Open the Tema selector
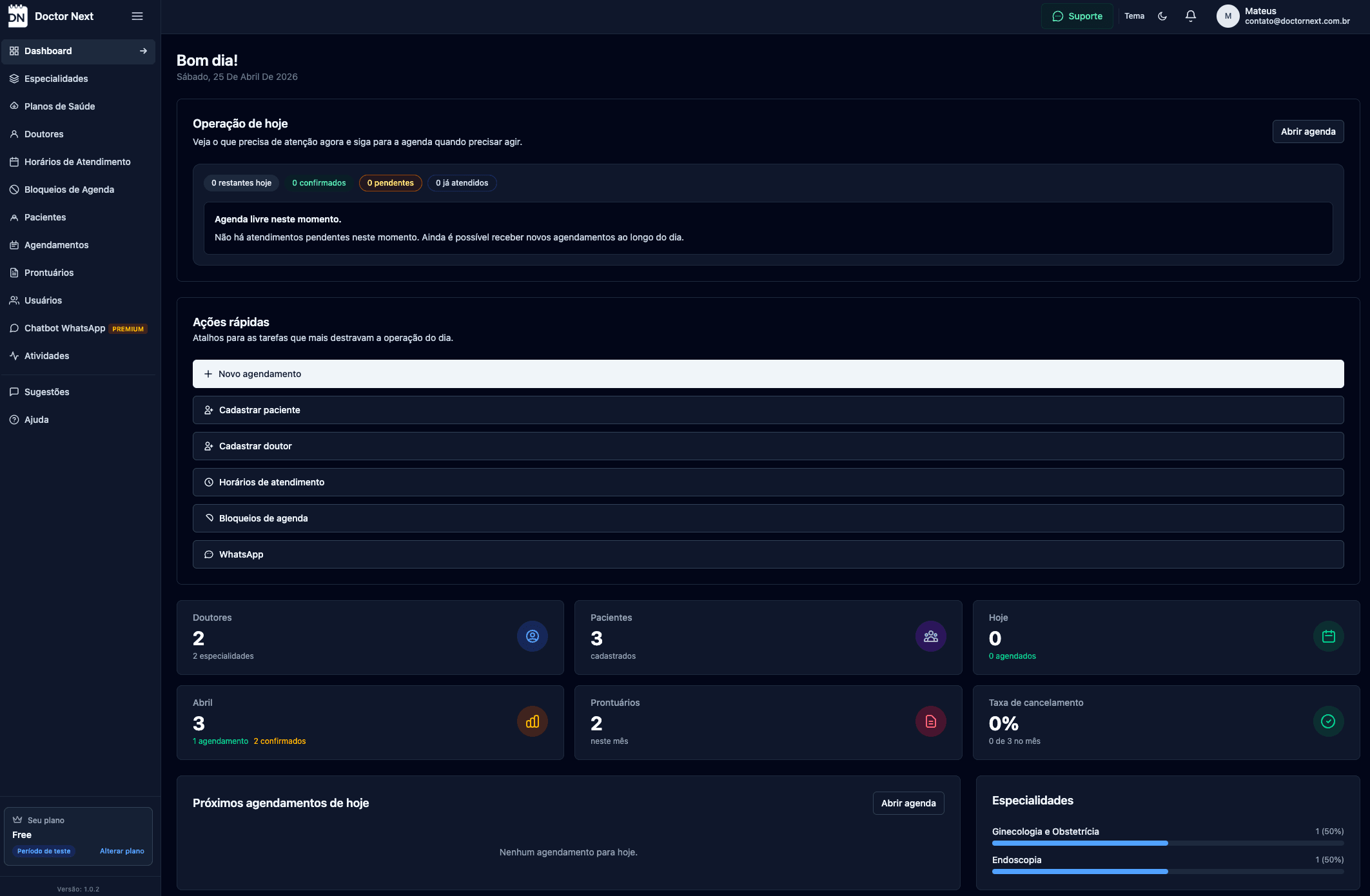Image resolution: width=1370 pixels, height=896 pixels. pyautogui.click(x=1134, y=16)
